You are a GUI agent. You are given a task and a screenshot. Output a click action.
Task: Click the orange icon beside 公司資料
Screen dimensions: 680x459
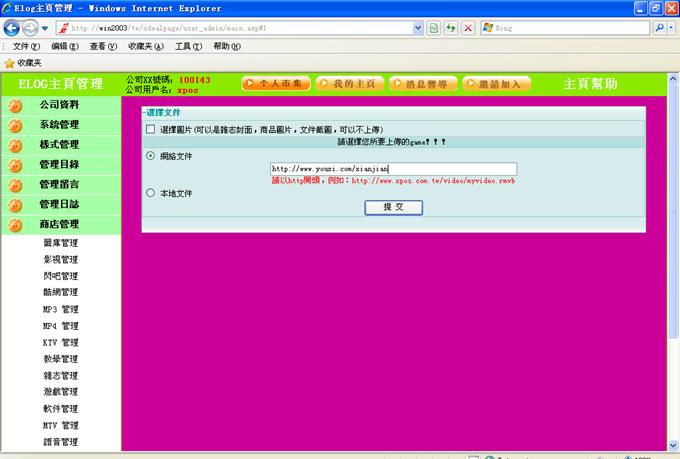tap(15, 105)
